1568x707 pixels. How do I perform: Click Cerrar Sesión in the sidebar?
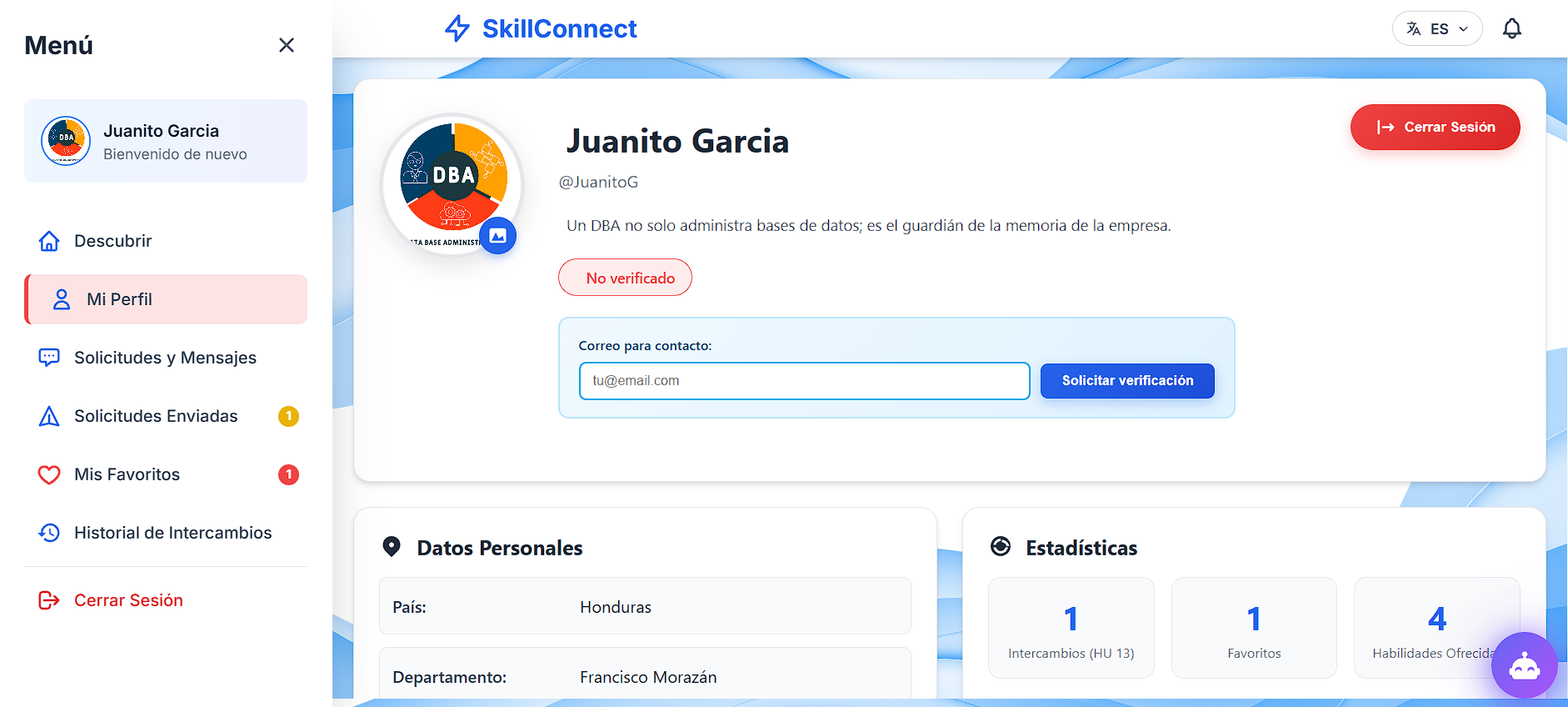(x=166, y=600)
